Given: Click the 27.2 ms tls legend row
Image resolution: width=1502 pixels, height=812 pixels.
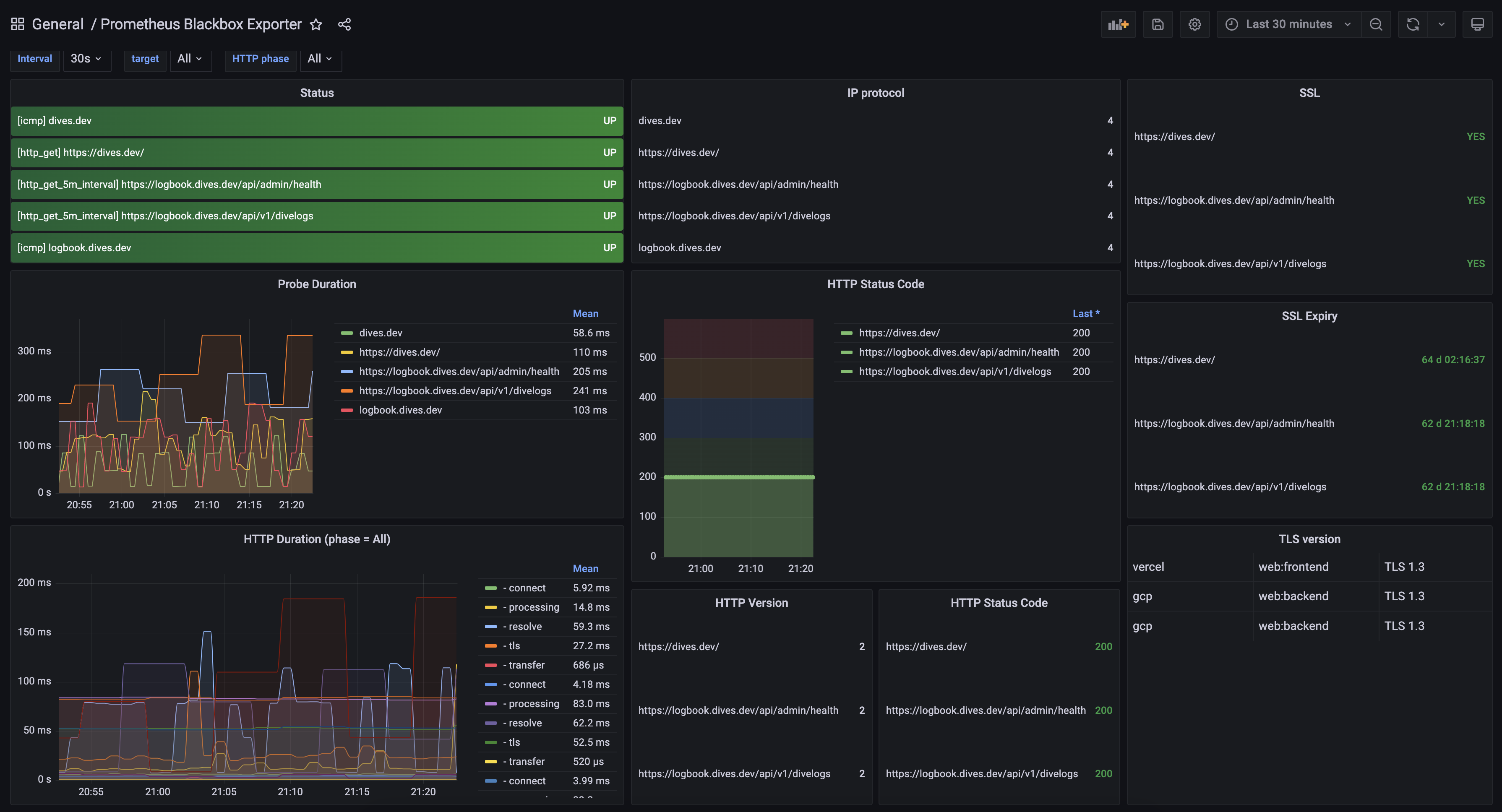Looking at the screenshot, I should 547,646.
